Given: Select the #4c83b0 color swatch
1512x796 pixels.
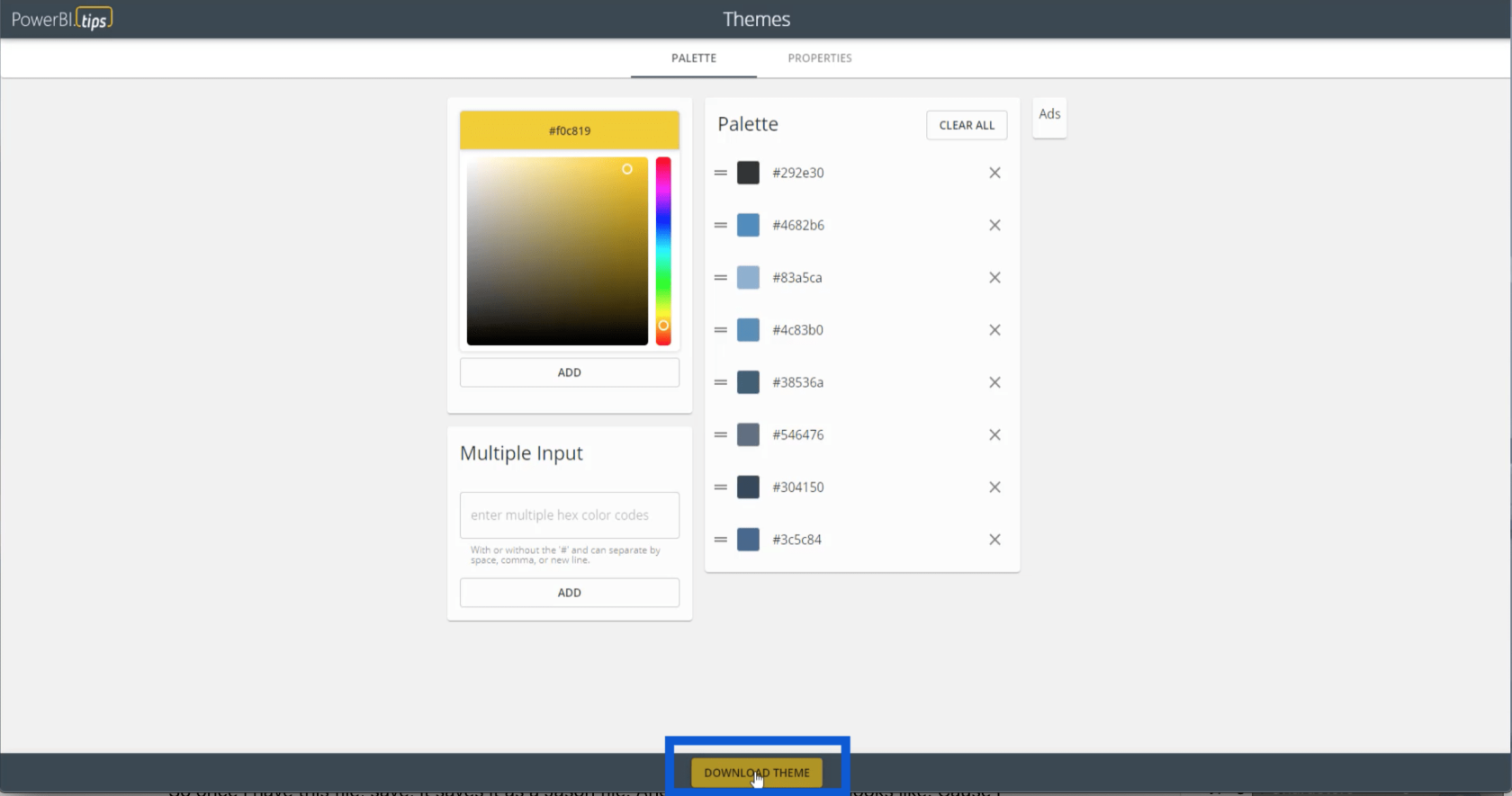Looking at the screenshot, I should pyautogui.click(x=748, y=330).
